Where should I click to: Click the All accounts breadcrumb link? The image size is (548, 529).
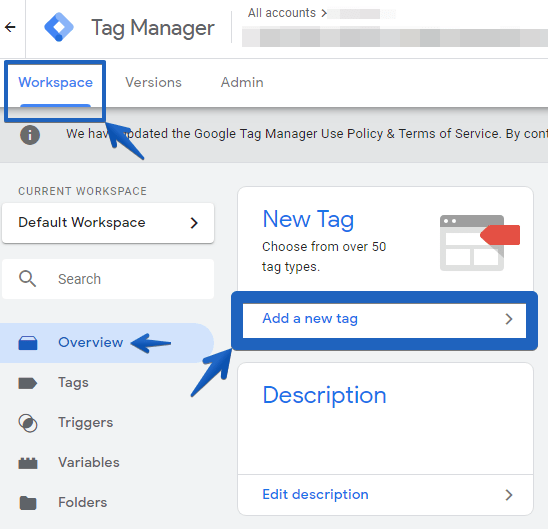(282, 13)
